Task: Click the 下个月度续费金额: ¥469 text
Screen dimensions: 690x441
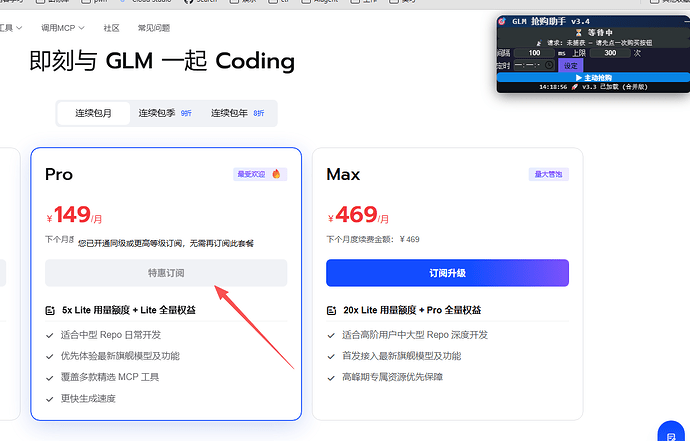Action: (373, 239)
